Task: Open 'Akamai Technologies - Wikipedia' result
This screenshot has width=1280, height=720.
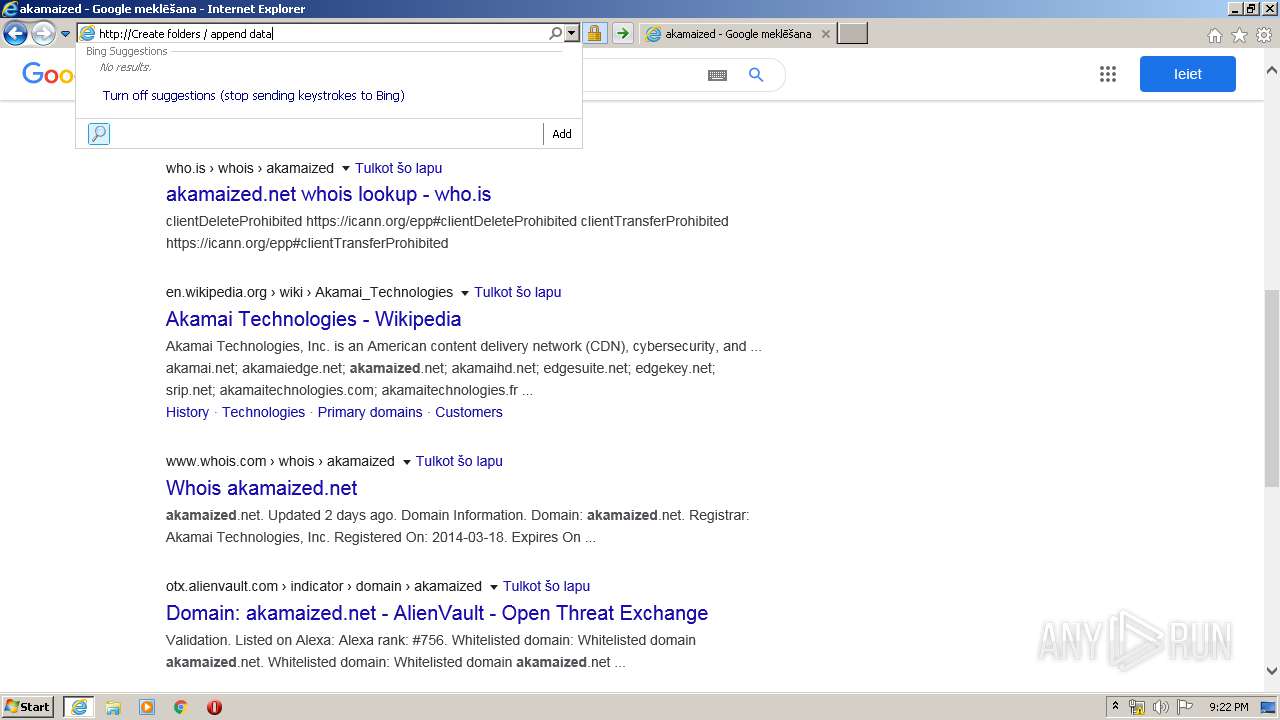Action: [x=313, y=319]
